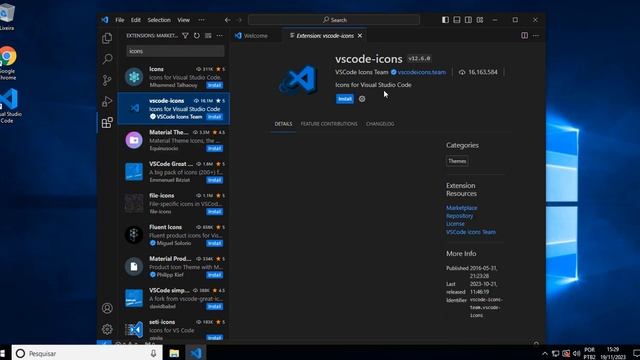The height and width of the screenshot is (360, 640).
Task: Install the Icons extension by Mhammed Talhaouy
Action: tap(214, 85)
